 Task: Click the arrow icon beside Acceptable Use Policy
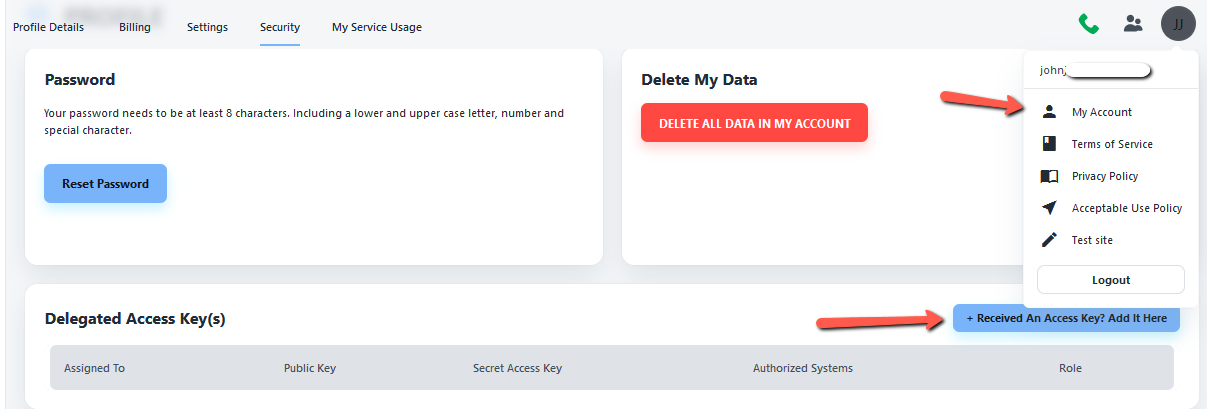tap(1049, 208)
